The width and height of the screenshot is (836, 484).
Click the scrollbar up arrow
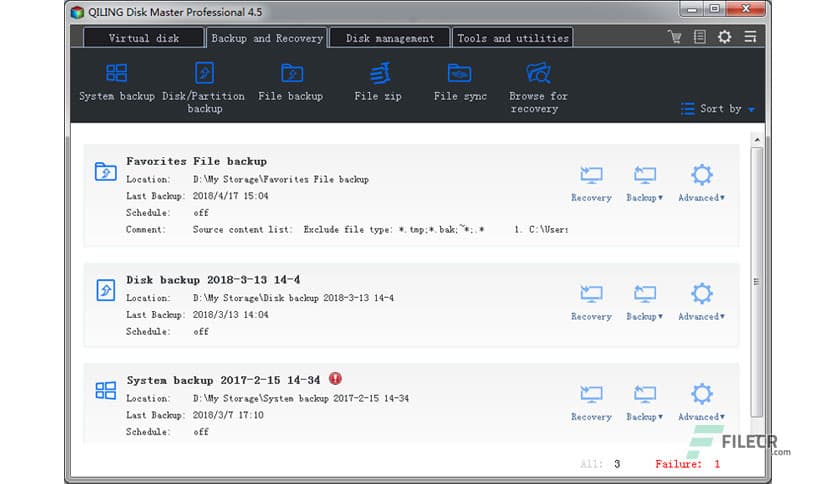coord(757,140)
